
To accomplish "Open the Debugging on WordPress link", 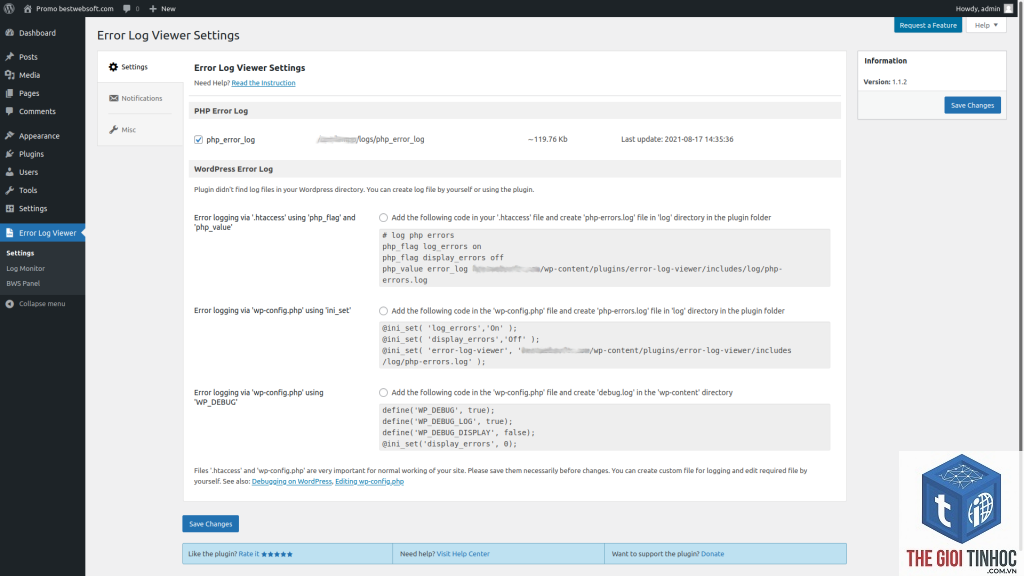I will tap(291, 481).
